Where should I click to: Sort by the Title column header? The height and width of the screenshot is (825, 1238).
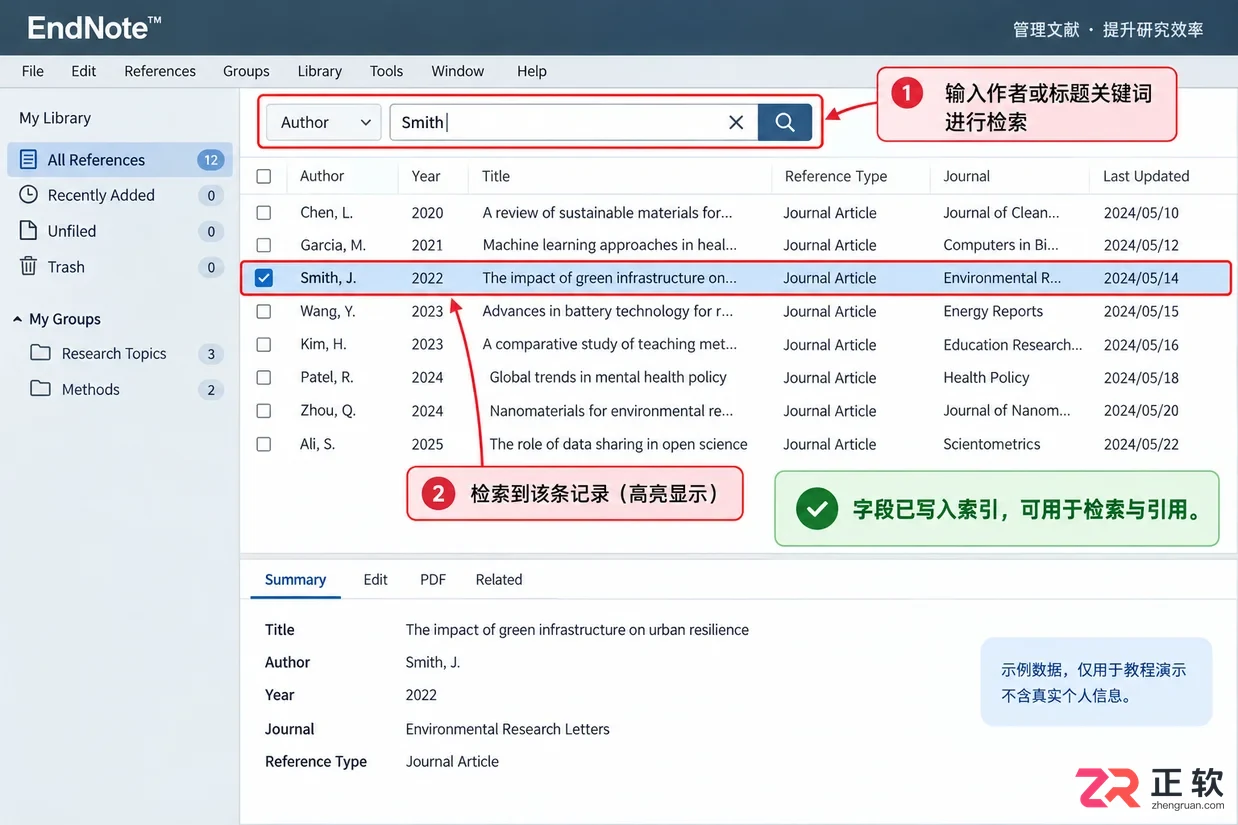[496, 176]
